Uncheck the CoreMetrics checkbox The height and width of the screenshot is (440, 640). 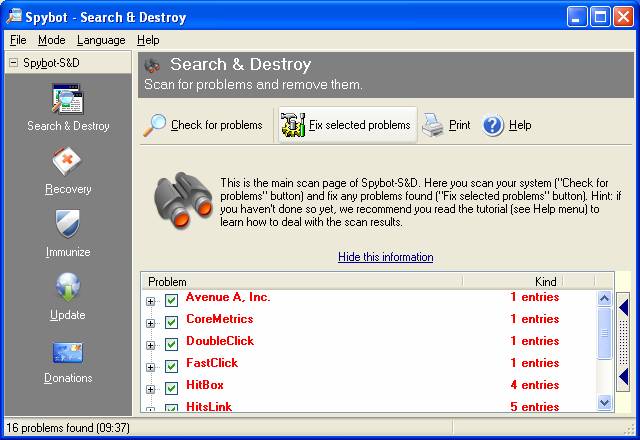coord(171,322)
